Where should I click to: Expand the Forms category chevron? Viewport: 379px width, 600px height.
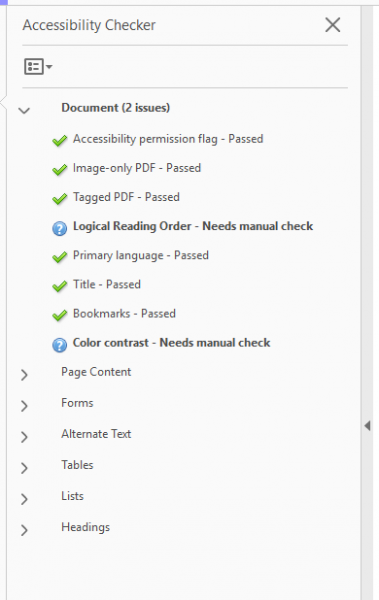coord(24,406)
